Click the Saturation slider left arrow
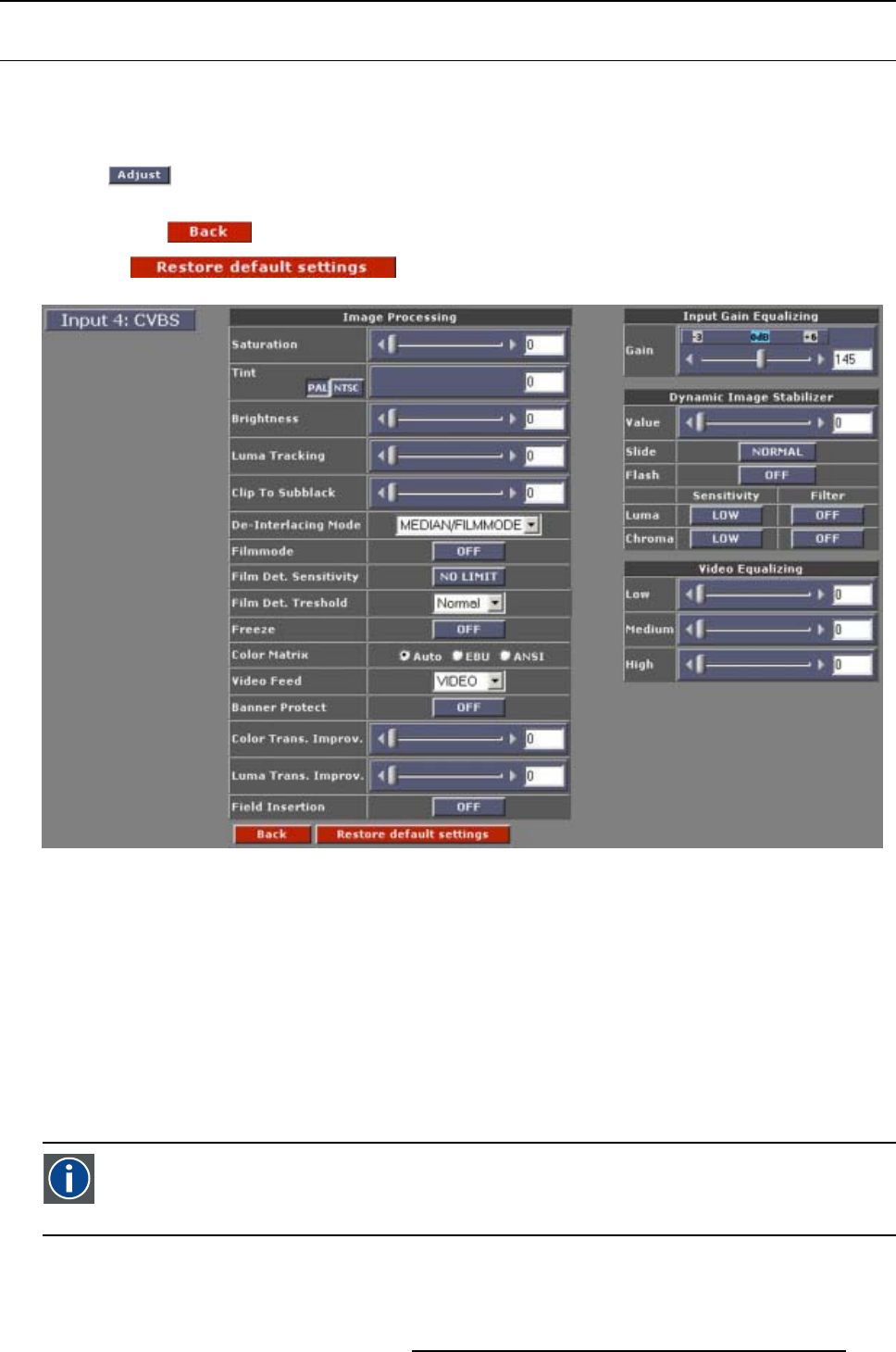This screenshot has width=896, height=1352. (x=380, y=344)
